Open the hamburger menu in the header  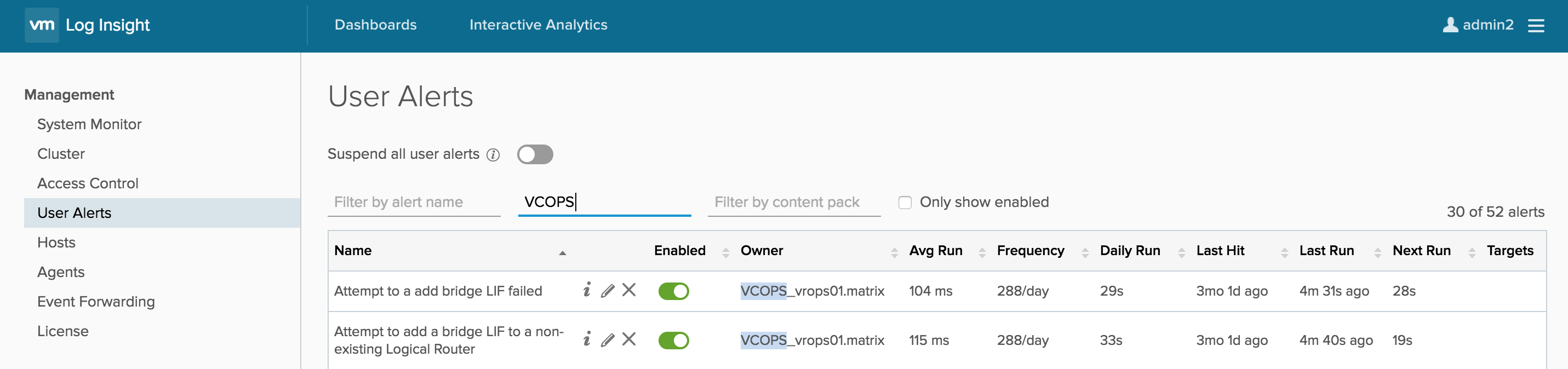1535,26
